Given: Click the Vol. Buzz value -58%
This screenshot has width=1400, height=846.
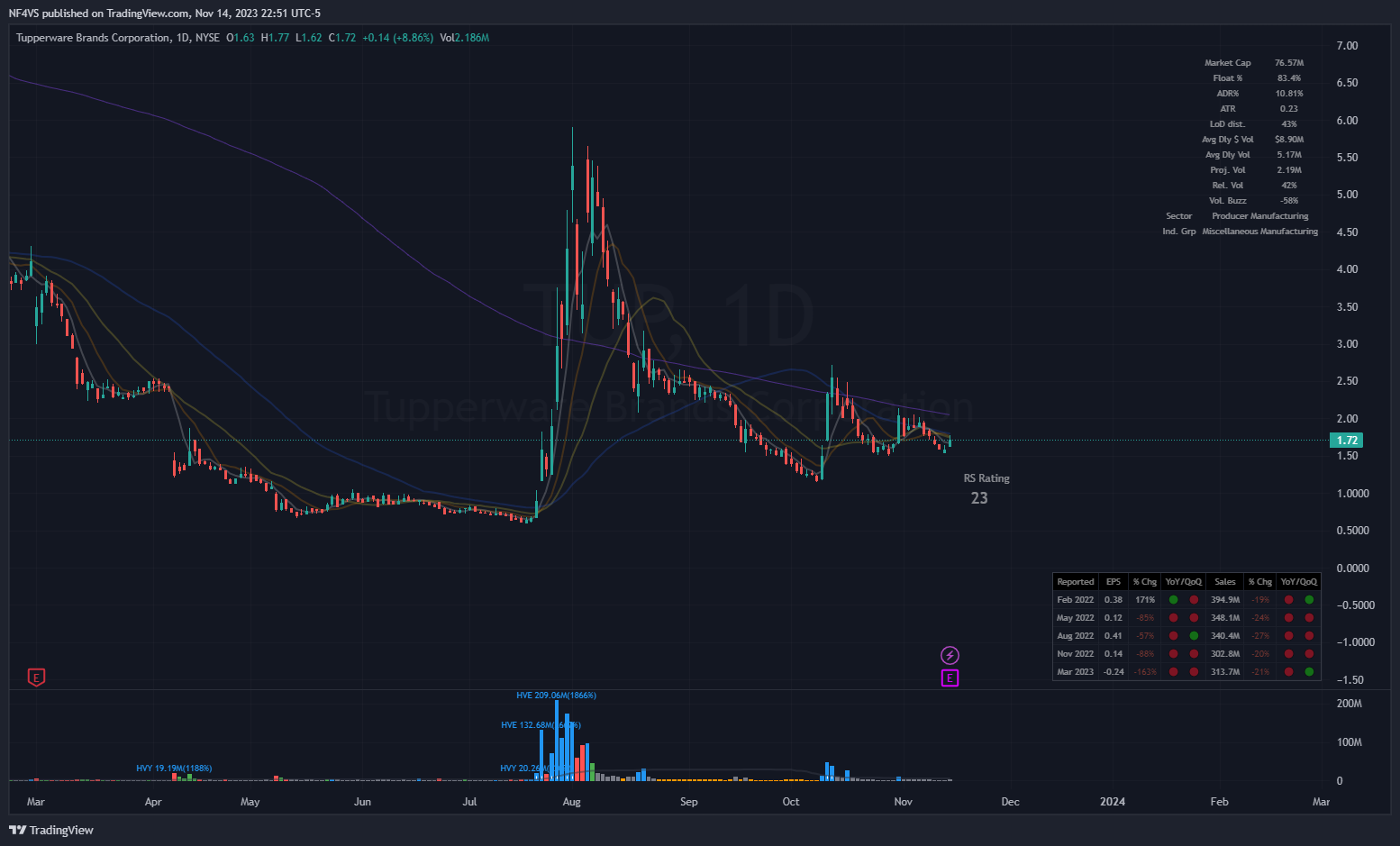Looking at the screenshot, I should tap(1289, 201).
